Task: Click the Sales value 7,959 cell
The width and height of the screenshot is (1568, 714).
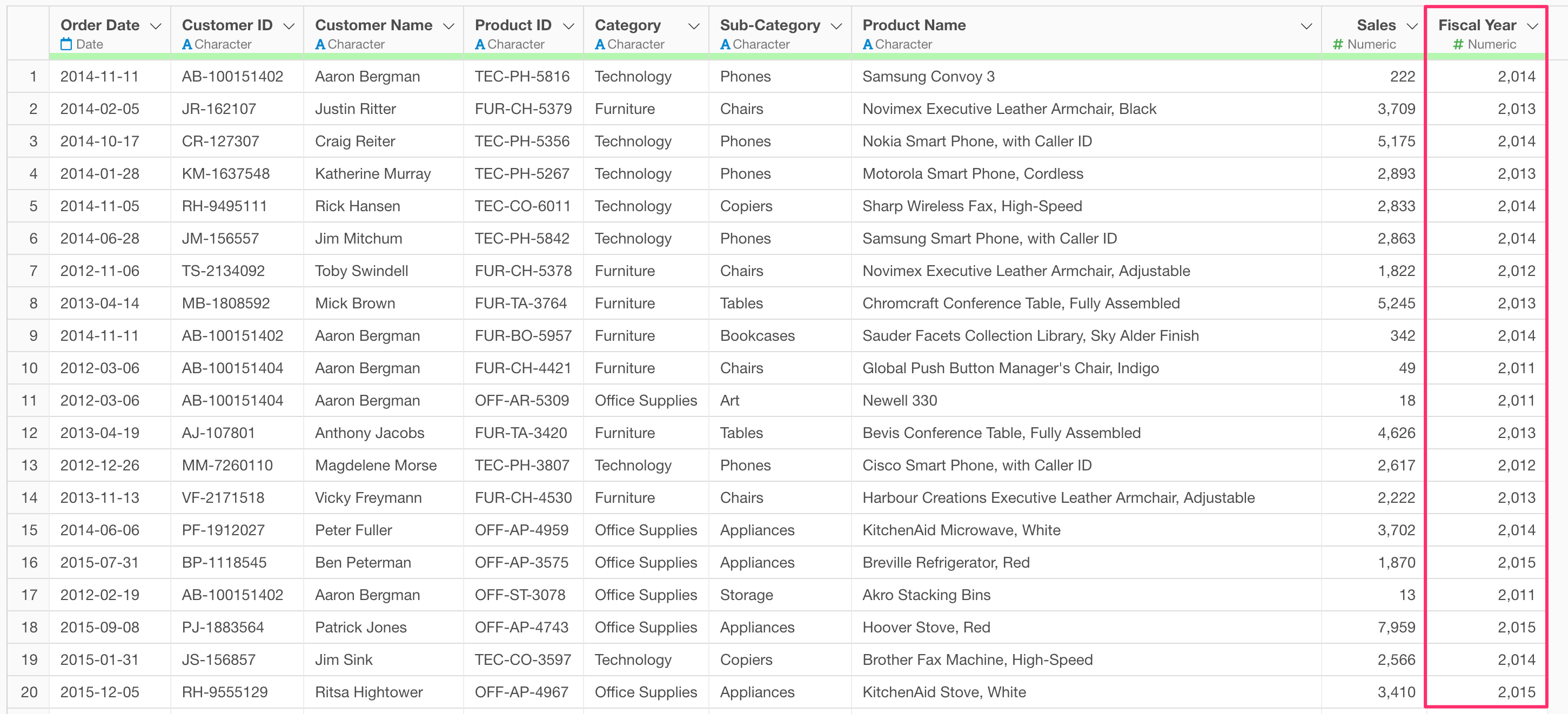Action: [x=1396, y=628]
